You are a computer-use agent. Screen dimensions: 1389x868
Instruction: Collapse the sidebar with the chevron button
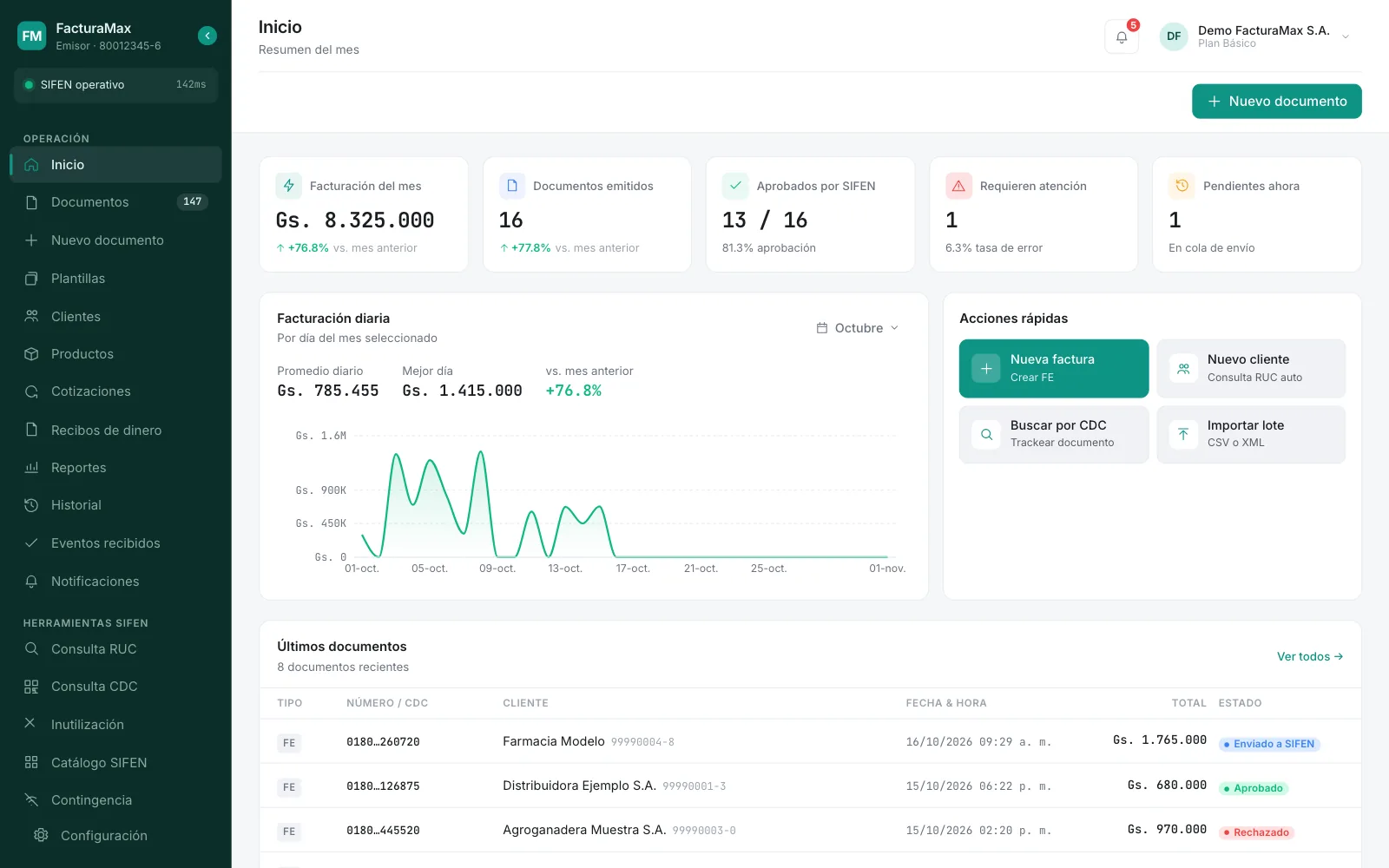pyautogui.click(x=207, y=36)
